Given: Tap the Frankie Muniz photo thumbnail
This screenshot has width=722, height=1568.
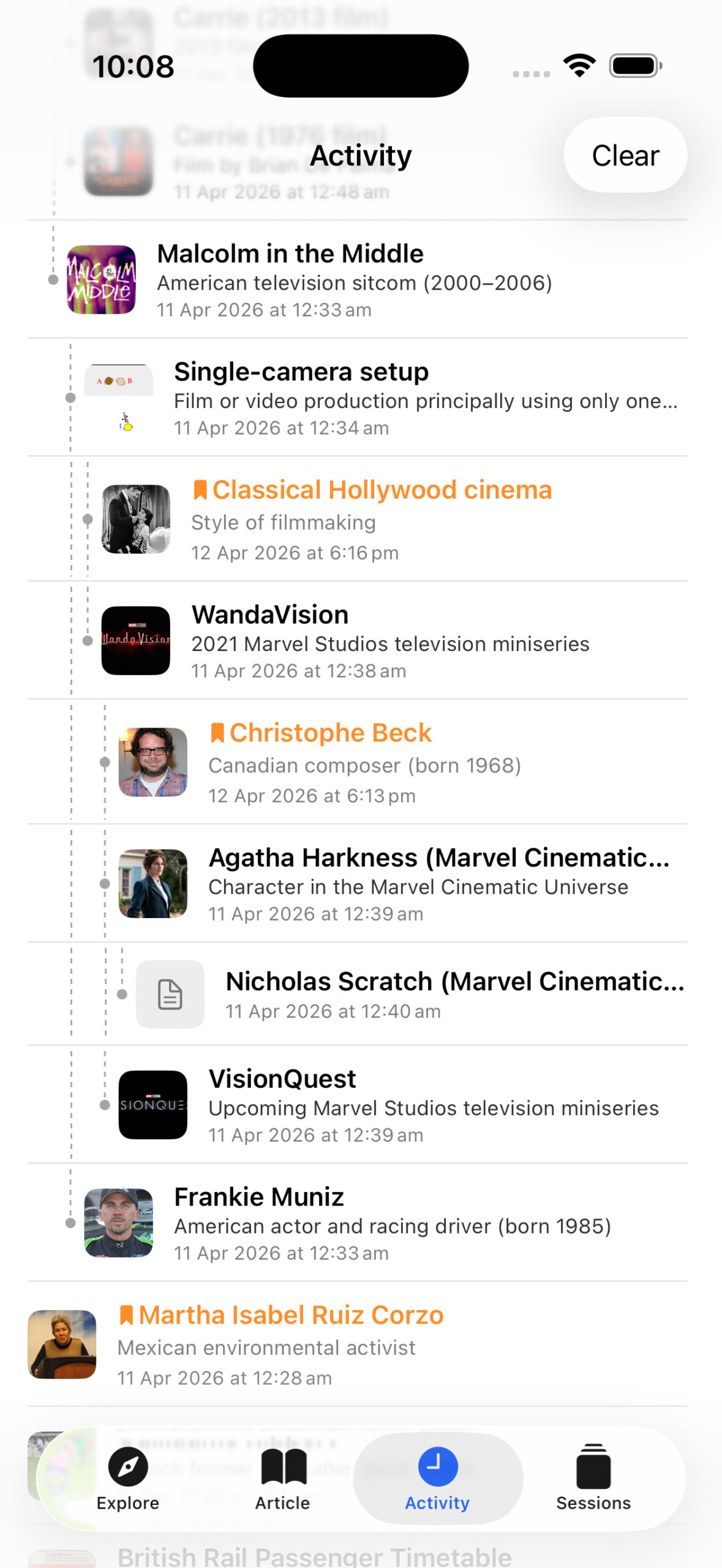Looking at the screenshot, I should coord(118,1223).
